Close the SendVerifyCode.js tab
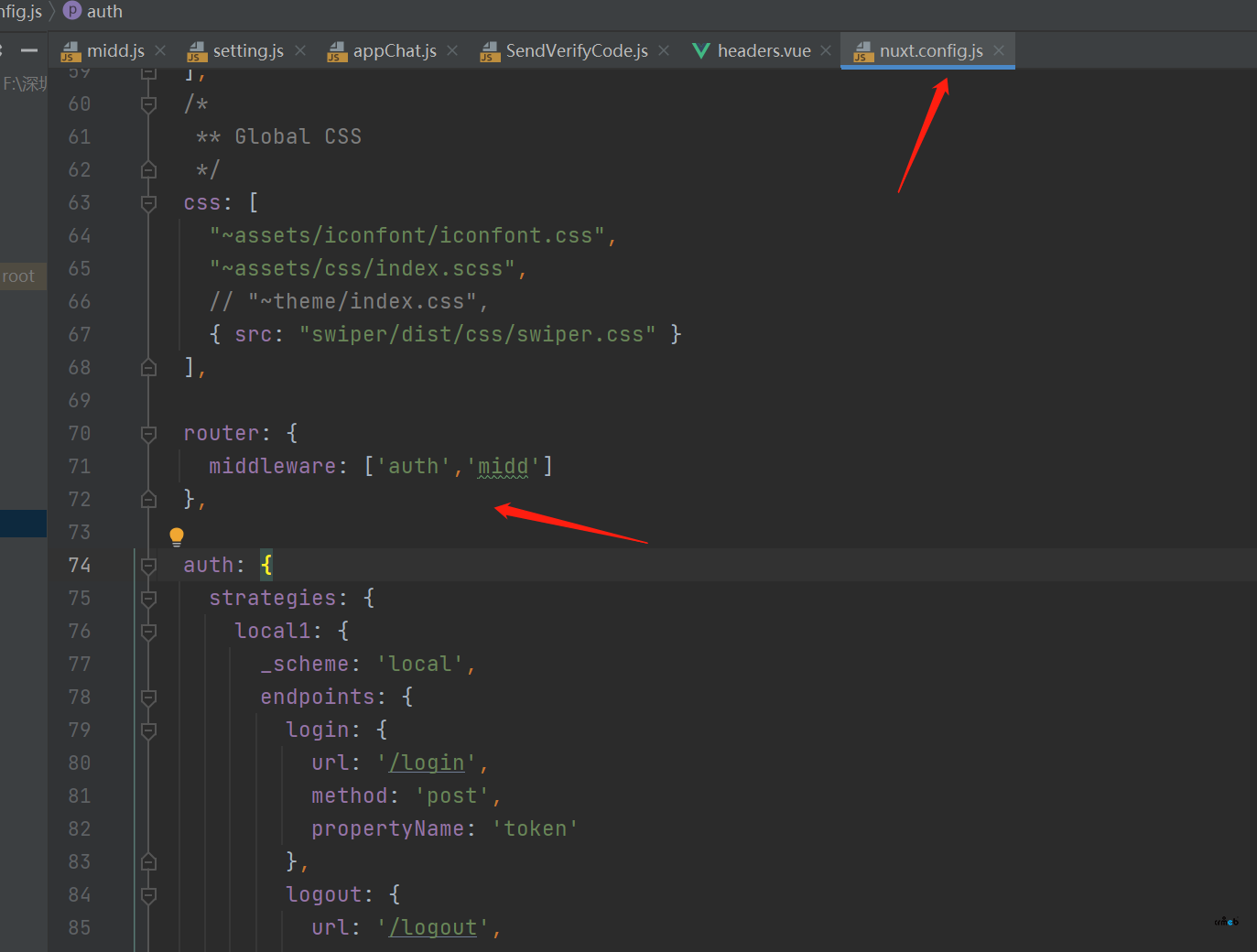The height and width of the screenshot is (952, 1257). click(x=664, y=50)
